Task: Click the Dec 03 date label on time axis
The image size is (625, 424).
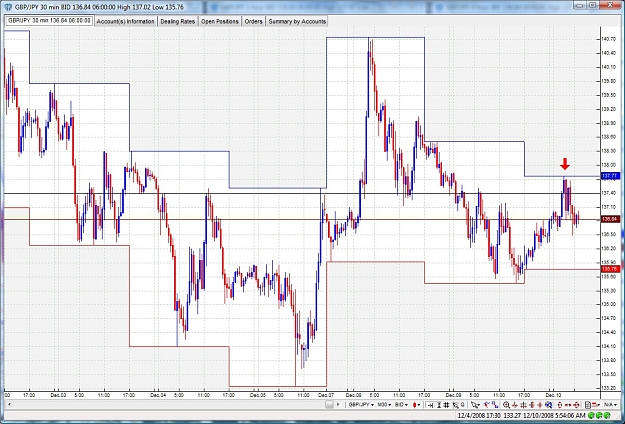Action: click(x=58, y=395)
